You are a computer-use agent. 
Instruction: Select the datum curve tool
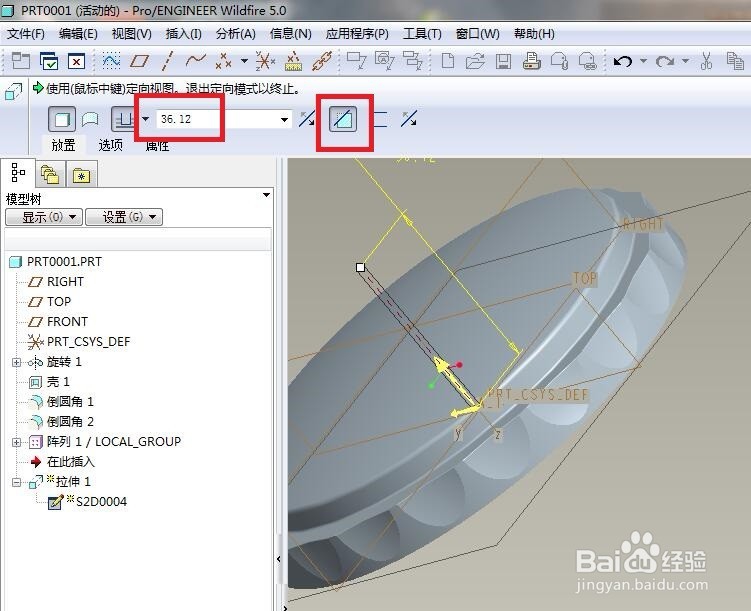click(x=195, y=61)
